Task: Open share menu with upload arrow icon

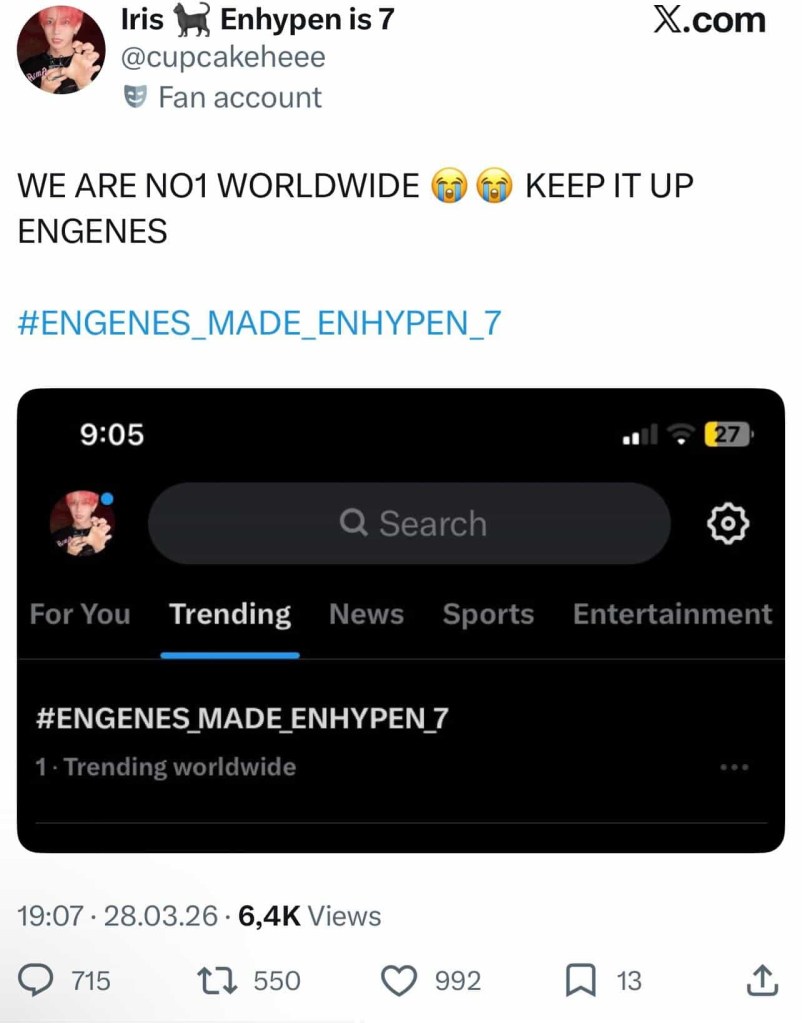Action: point(761,980)
